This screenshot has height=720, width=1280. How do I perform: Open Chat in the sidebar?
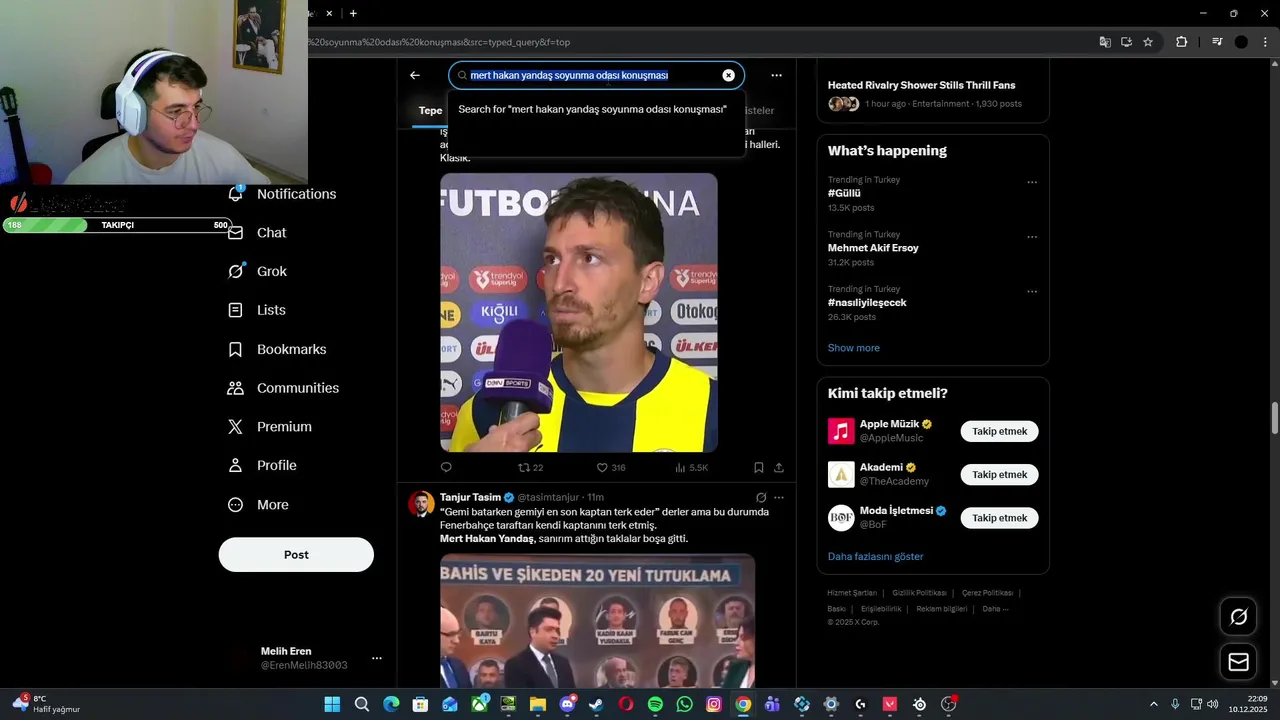pos(258,232)
